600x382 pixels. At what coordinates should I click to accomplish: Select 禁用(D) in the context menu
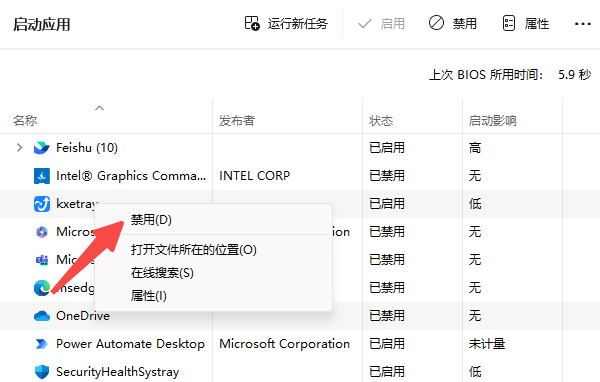tap(151, 220)
